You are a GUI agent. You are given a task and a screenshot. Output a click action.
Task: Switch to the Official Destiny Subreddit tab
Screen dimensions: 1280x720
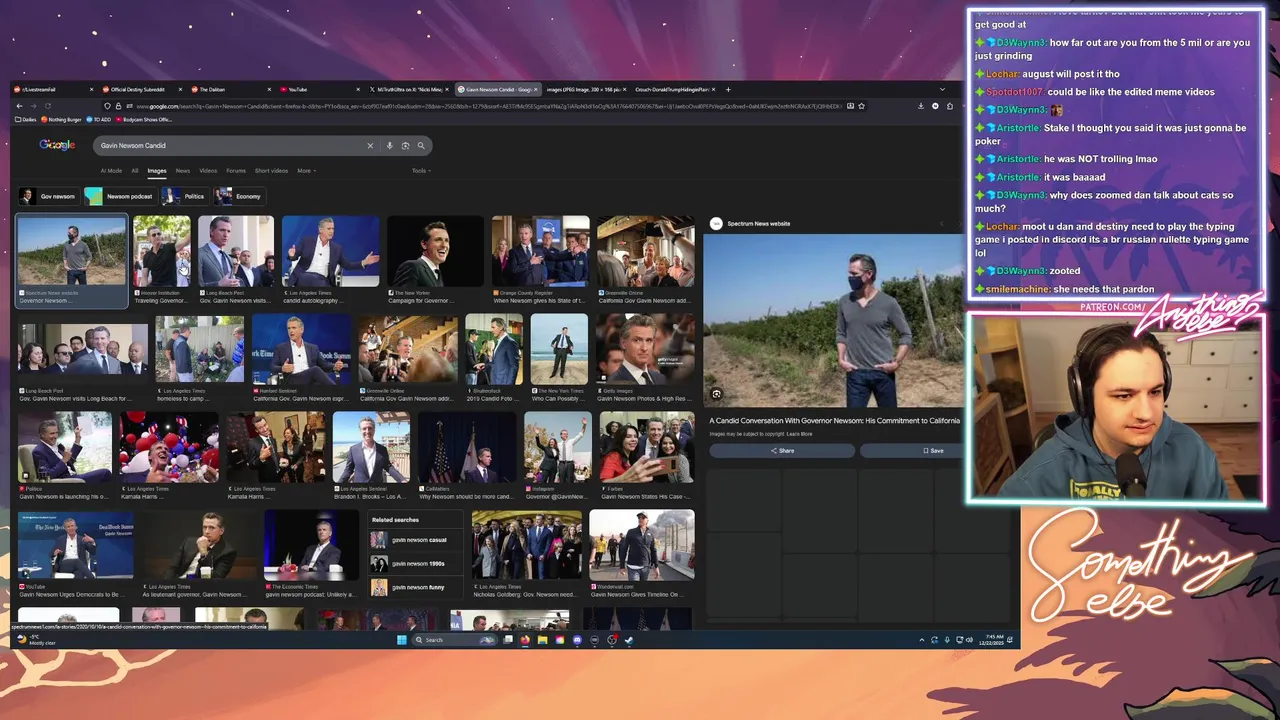point(140,89)
